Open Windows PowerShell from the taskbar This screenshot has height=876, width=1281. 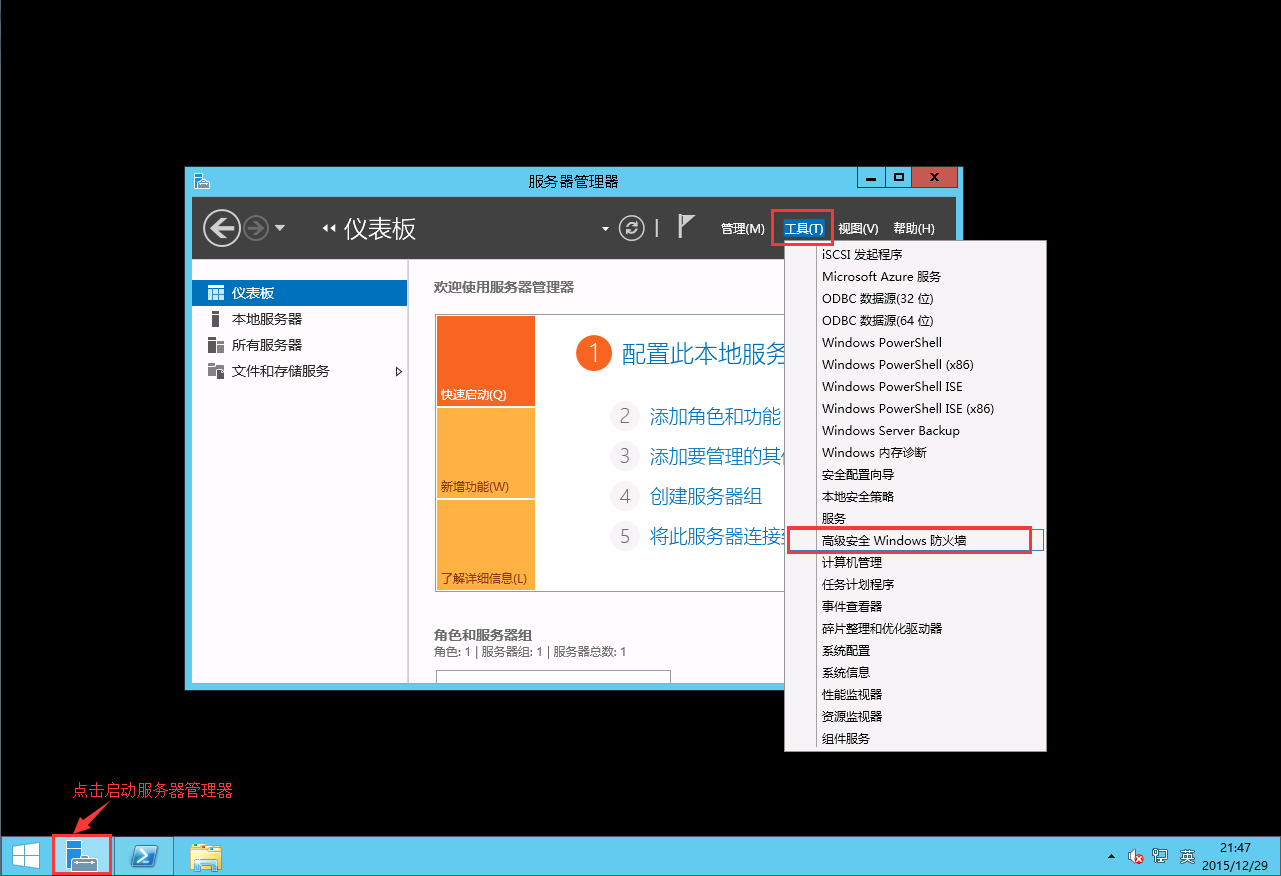click(x=144, y=856)
